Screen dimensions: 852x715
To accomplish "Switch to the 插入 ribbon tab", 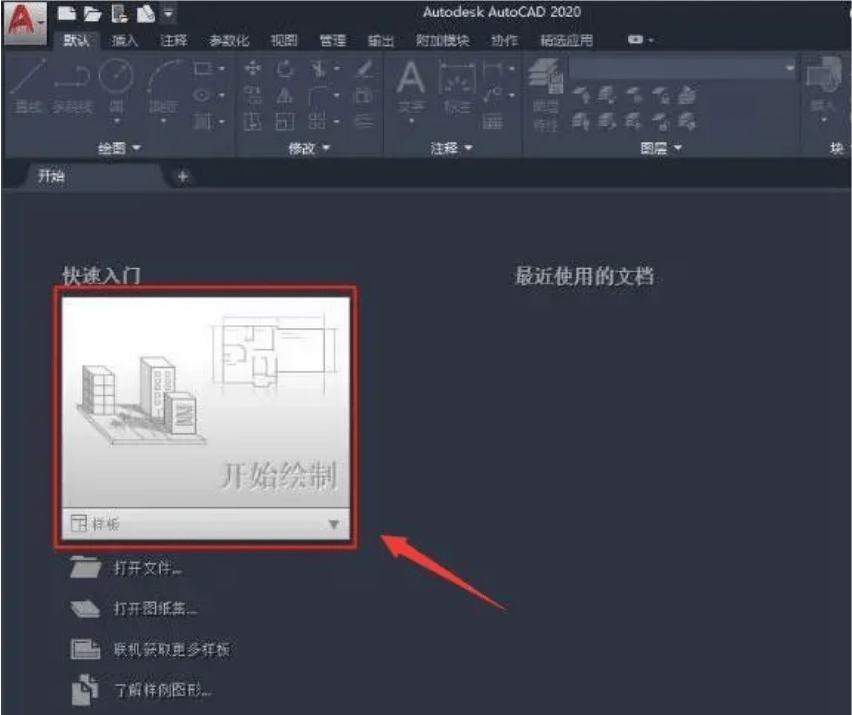I will (125, 40).
